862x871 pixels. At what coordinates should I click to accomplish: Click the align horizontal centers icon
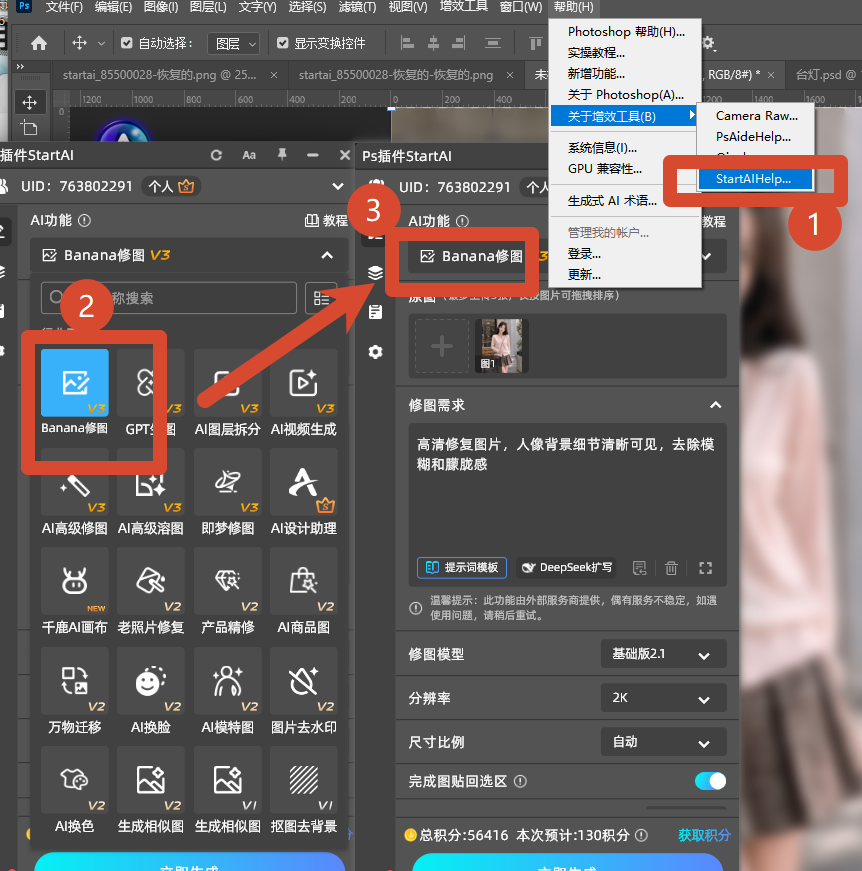(x=433, y=43)
